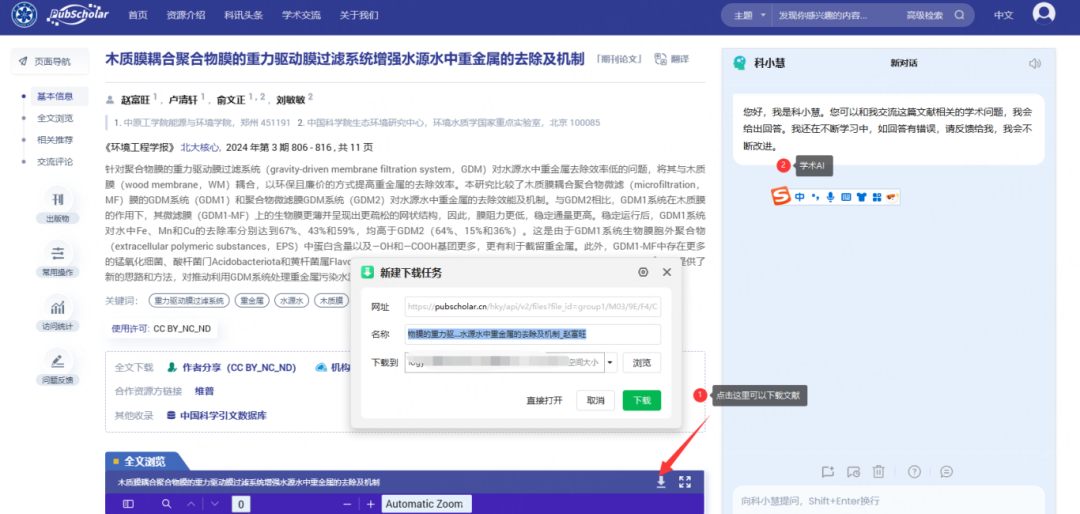Open the 首页 menu item
The height and width of the screenshot is (514, 1080).
(138, 15)
